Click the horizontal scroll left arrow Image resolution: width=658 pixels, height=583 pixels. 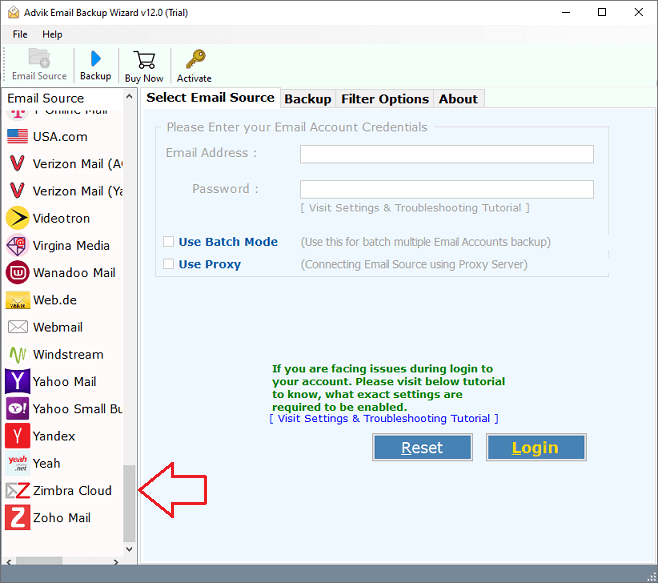pos(8,561)
